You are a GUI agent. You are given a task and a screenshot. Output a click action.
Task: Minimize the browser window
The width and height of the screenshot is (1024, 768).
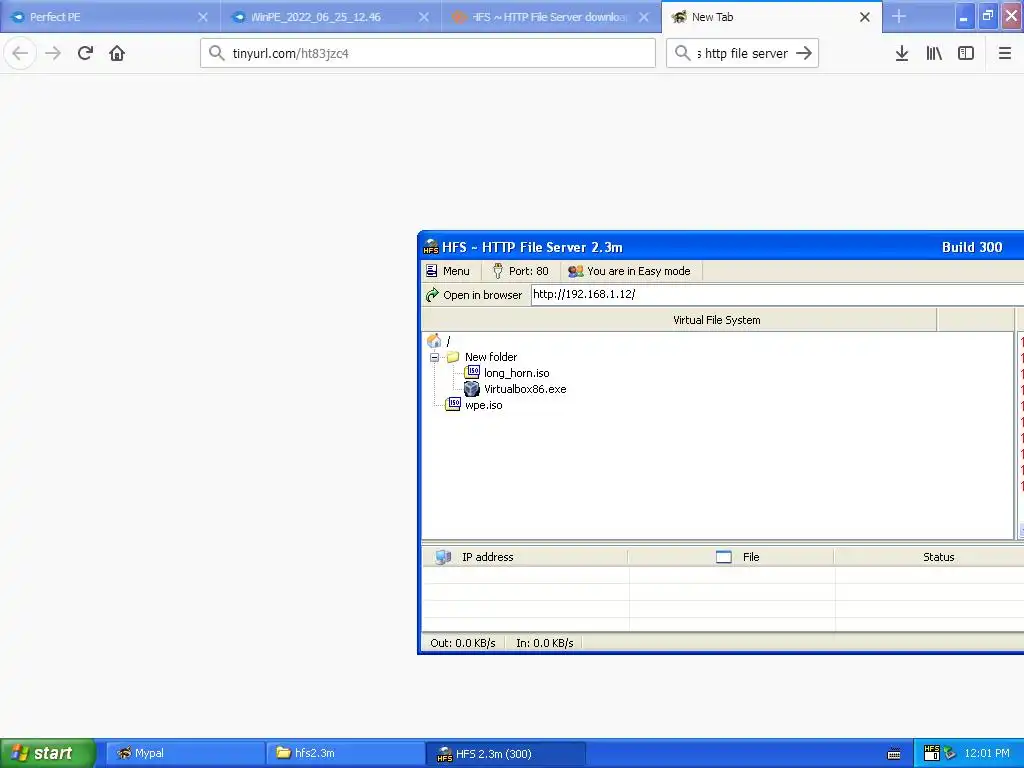click(964, 17)
